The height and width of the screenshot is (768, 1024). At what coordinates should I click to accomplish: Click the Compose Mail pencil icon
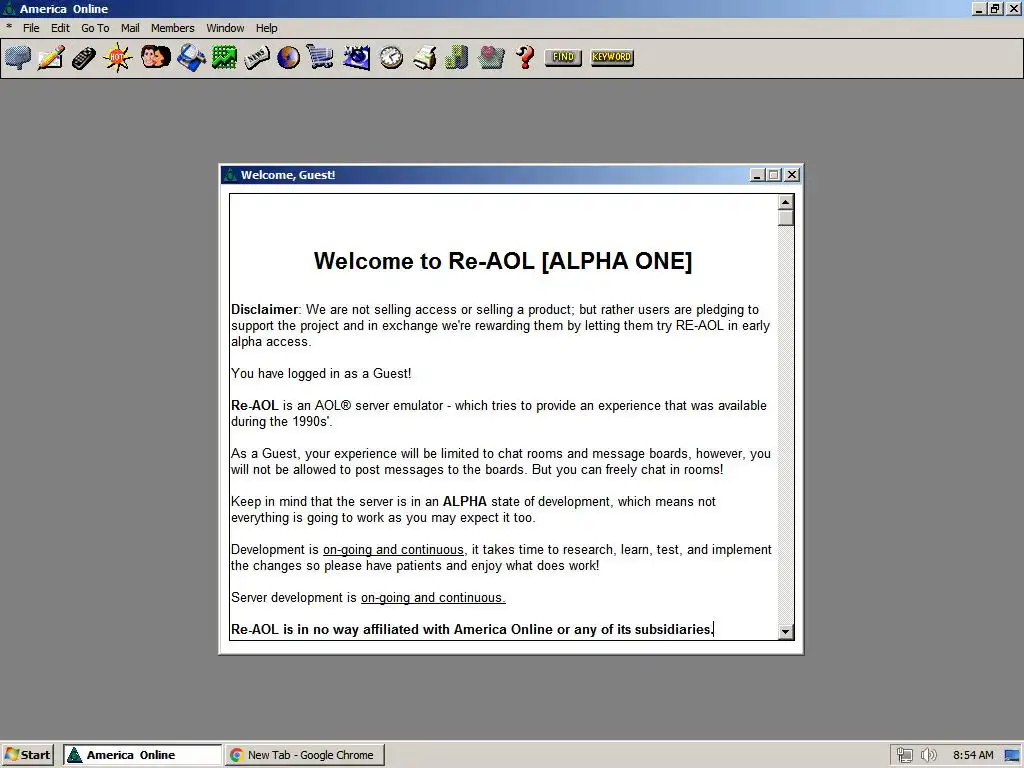pyautogui.click(x=51, y=57)
